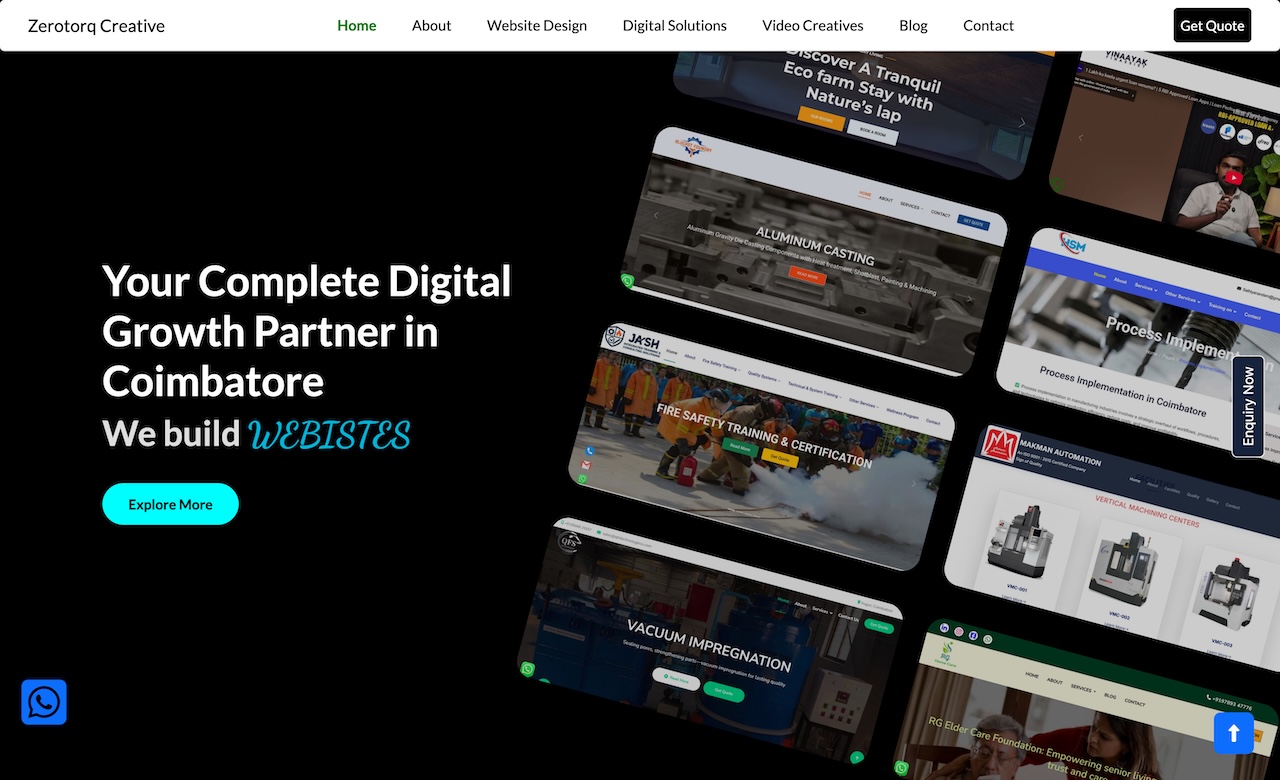The width and height of the screenshot is (1280, 780).
Task: Open the WhatsApp chat icon
Action: tap(44, 702)
